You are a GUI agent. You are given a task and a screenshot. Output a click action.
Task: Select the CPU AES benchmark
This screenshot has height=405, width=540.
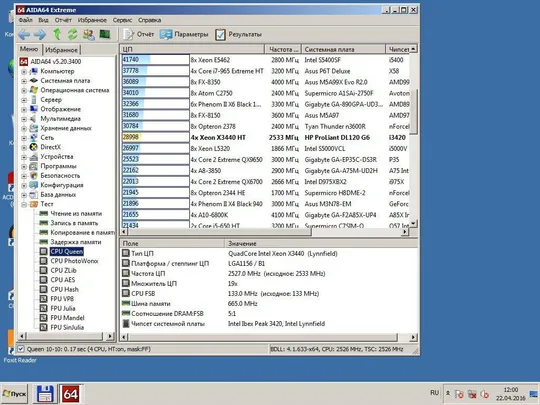[63, 280]
